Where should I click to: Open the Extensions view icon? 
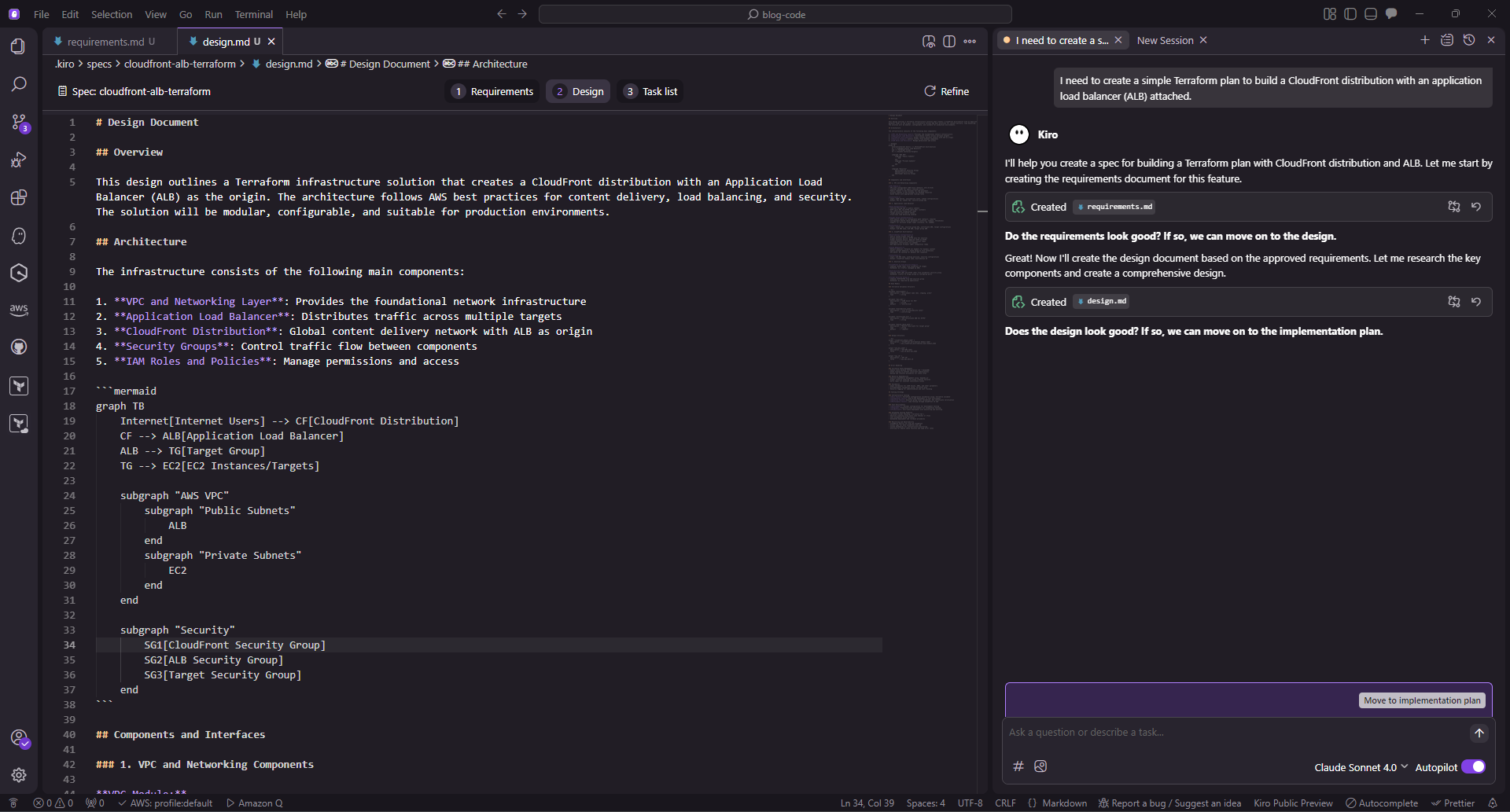point(19,197)
